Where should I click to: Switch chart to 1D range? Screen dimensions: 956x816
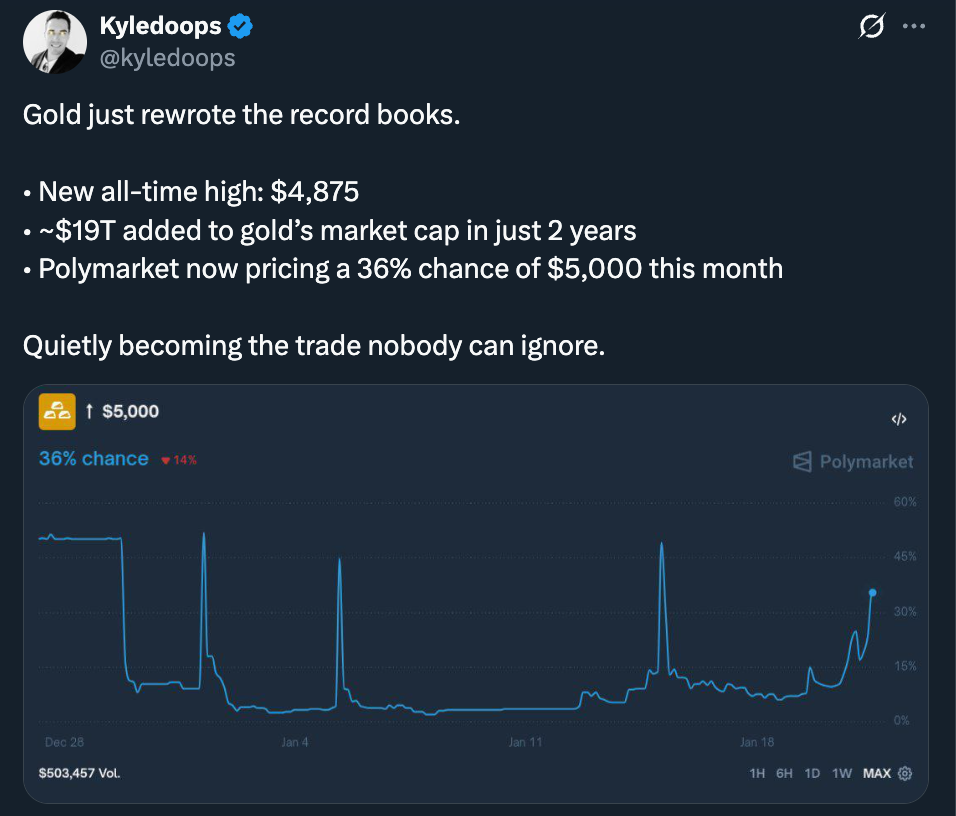tap(812, 773)
